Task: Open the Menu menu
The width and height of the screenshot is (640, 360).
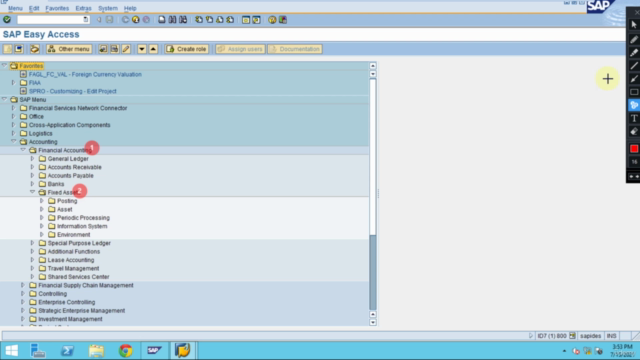Action: [x=15, y=8]
